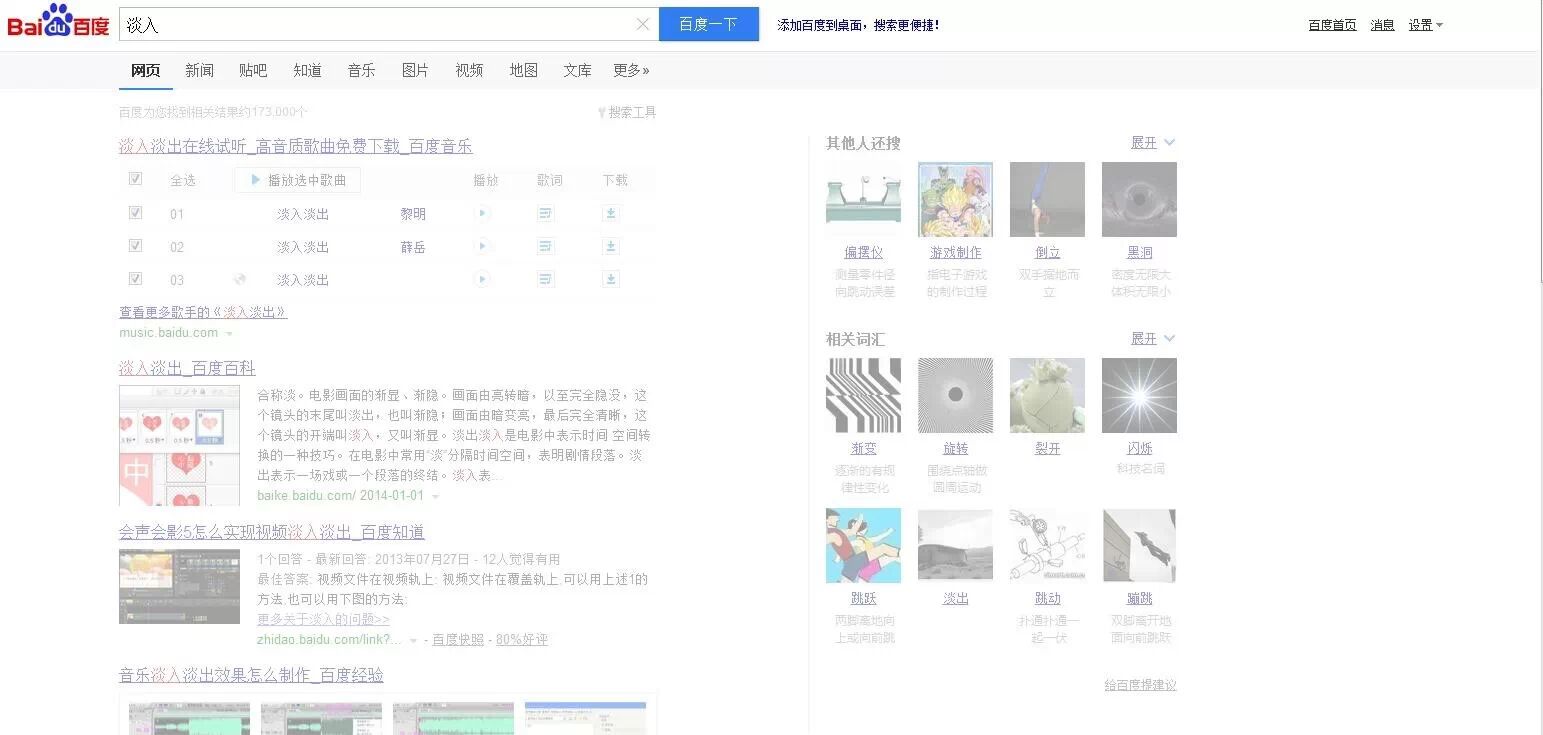Click the 80%好评 link
Viewport: 1543px width, 735px height.
(522, 640)
